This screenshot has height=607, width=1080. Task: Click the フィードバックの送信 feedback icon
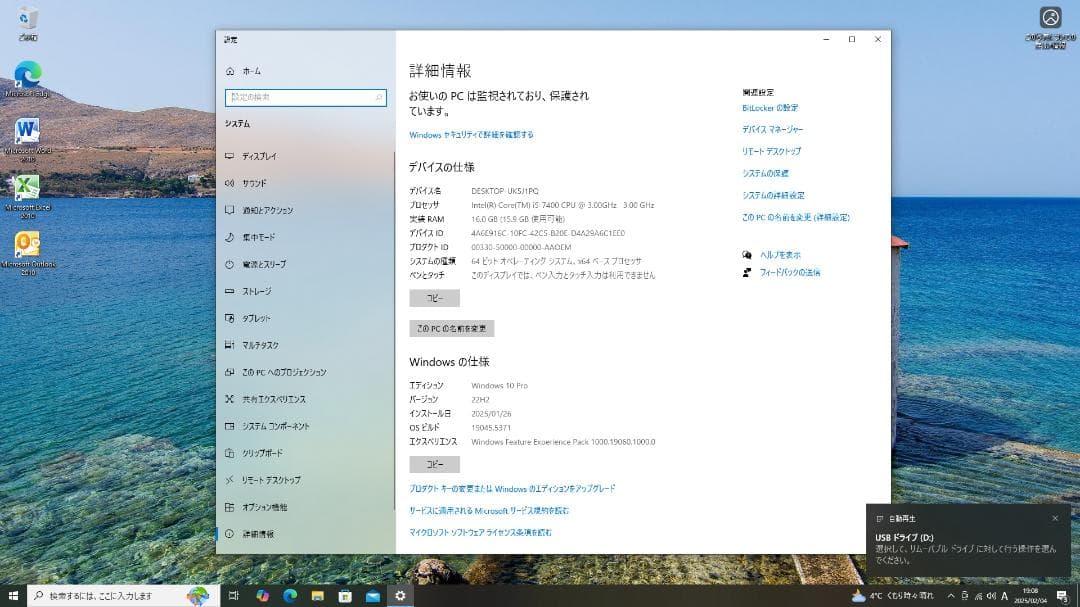click(x=746, y=271)
